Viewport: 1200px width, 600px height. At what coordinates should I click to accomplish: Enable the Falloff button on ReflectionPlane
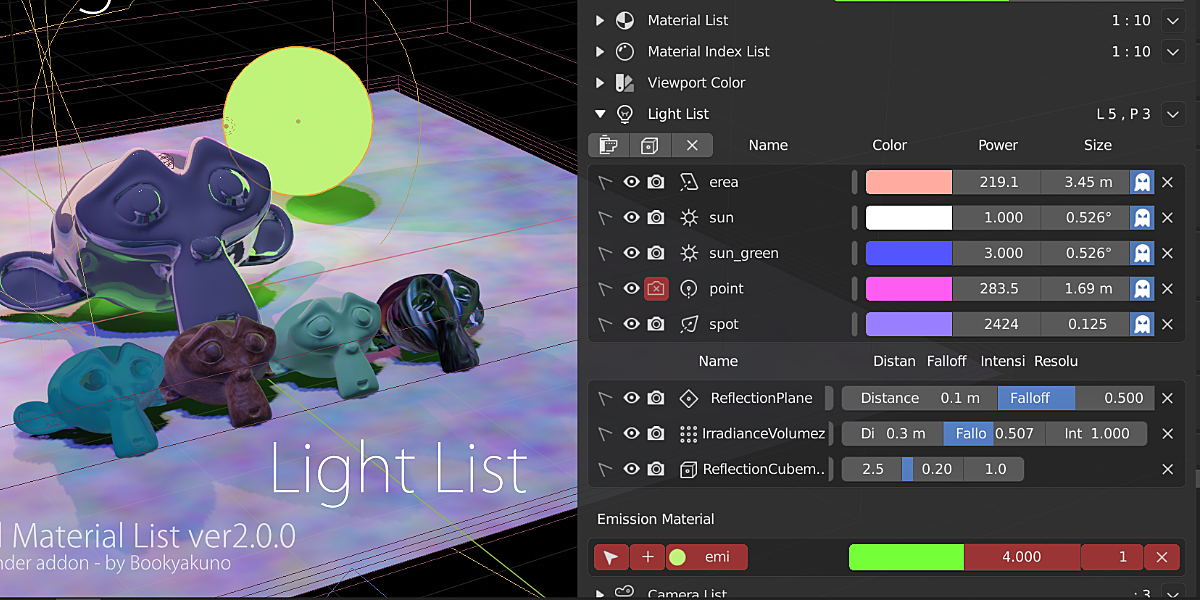[1036, 397]
